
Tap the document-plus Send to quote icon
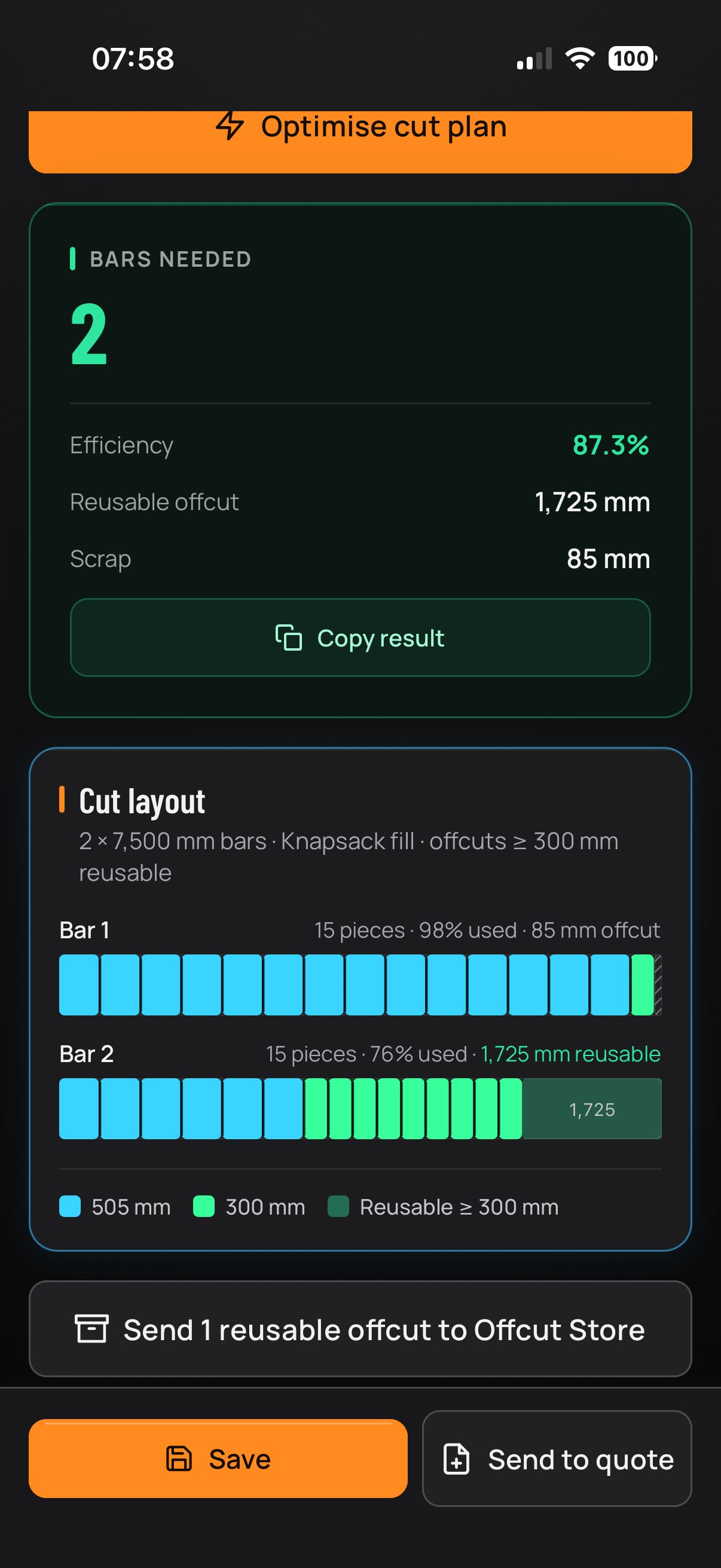coord(456,1459)
